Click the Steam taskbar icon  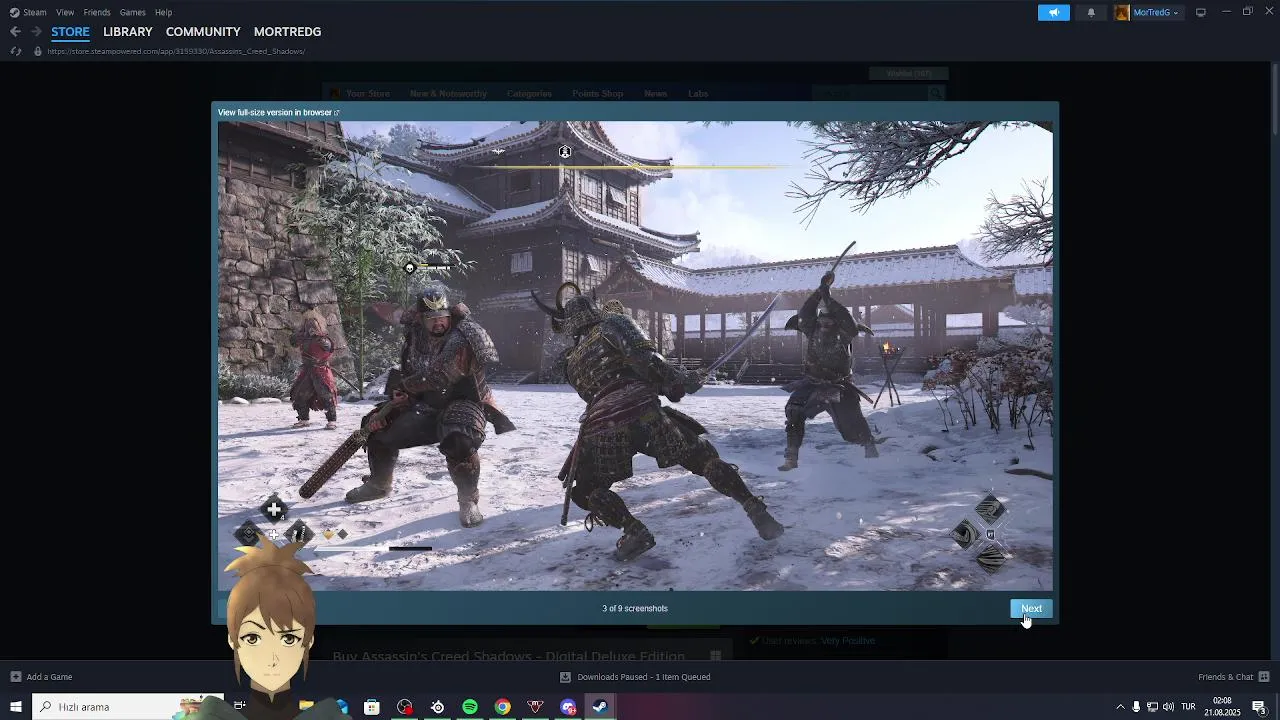tap(600, 707)
